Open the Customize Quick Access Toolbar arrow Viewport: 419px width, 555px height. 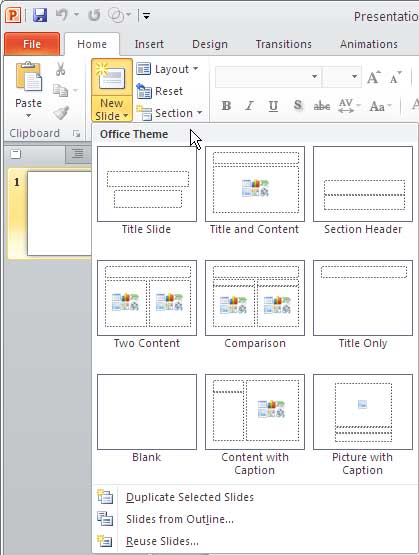(x=147, y=16)
